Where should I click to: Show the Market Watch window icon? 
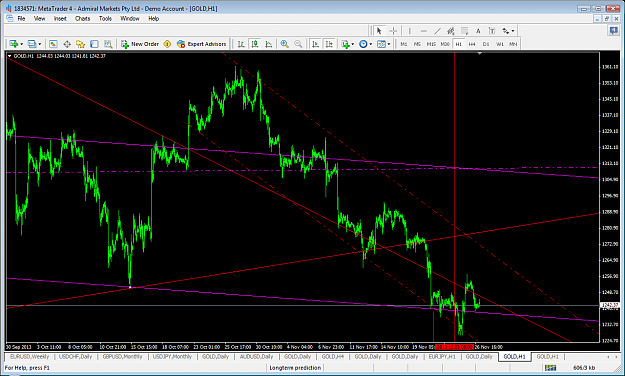pos(53,44)
